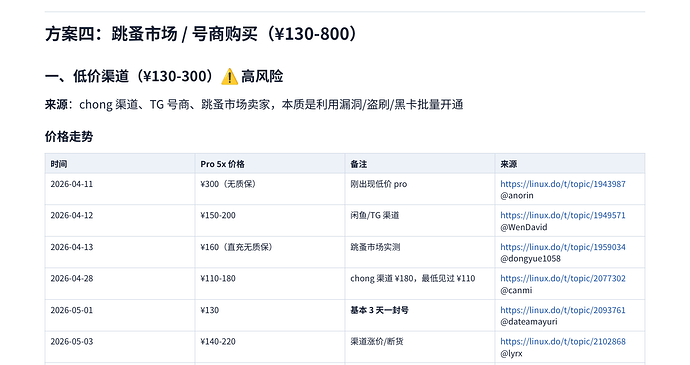Click the note 跳蚤市场实测
This screenshot has height=365, width=690.
point(375,247)
